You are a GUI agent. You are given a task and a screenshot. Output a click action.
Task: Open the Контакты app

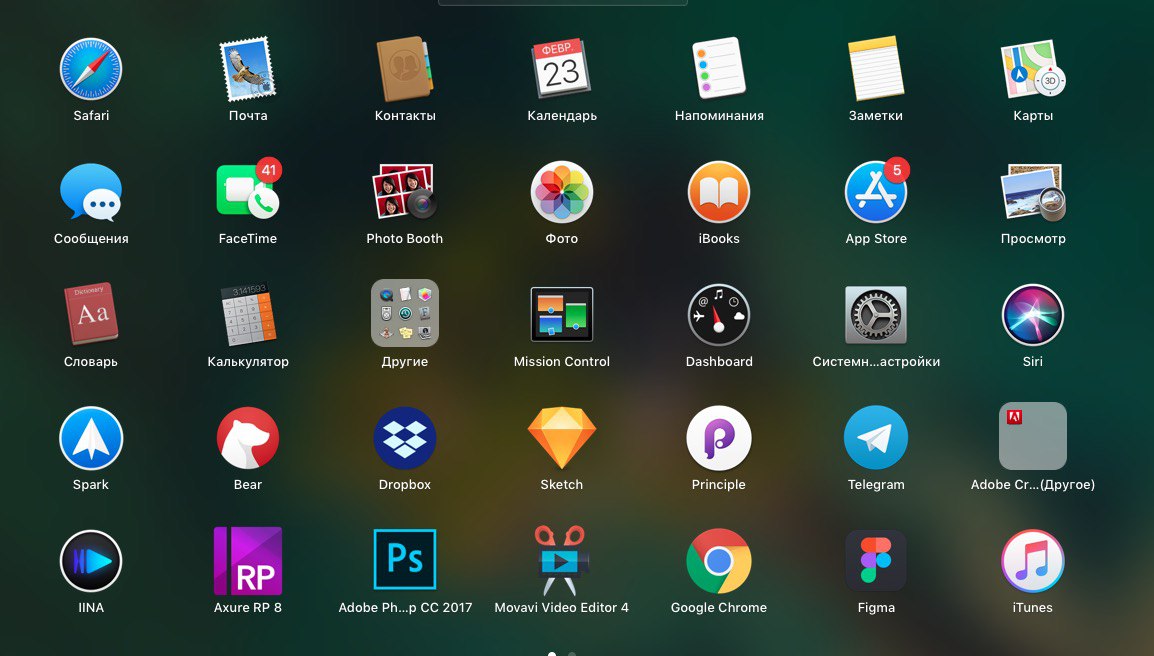click(405, 69)
